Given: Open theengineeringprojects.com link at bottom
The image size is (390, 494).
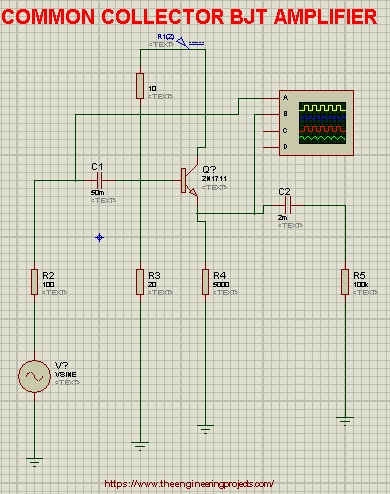Looking at the screenshot, I should 189,484.
